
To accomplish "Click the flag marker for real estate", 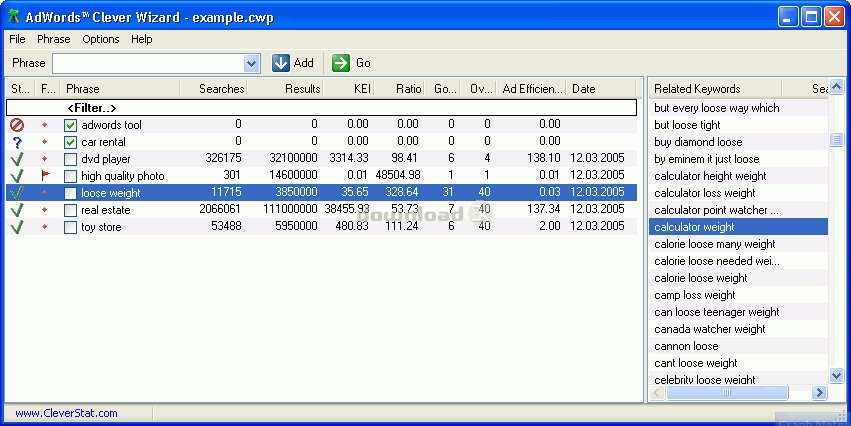I will (x=45, y=209).
